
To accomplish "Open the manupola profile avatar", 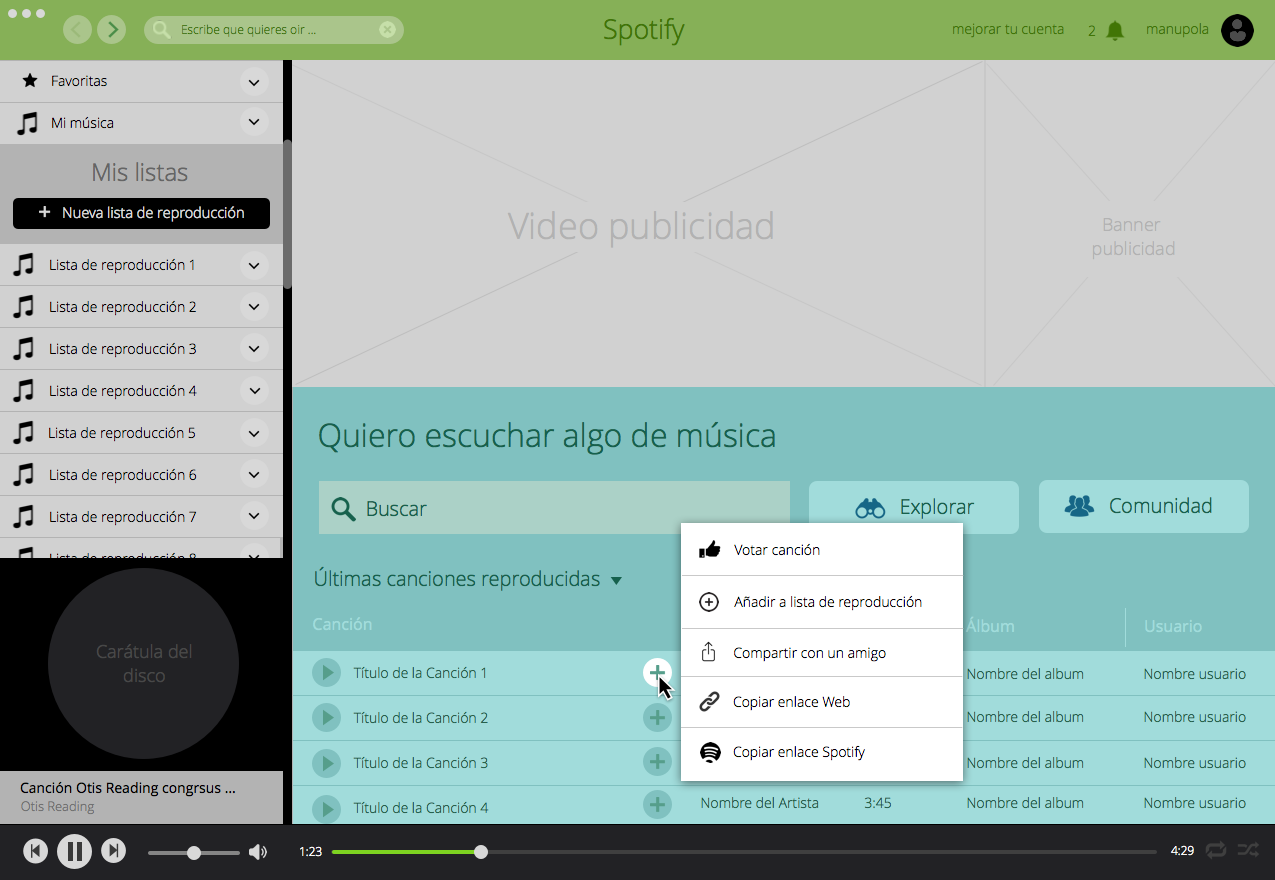I will [1238, 30].
